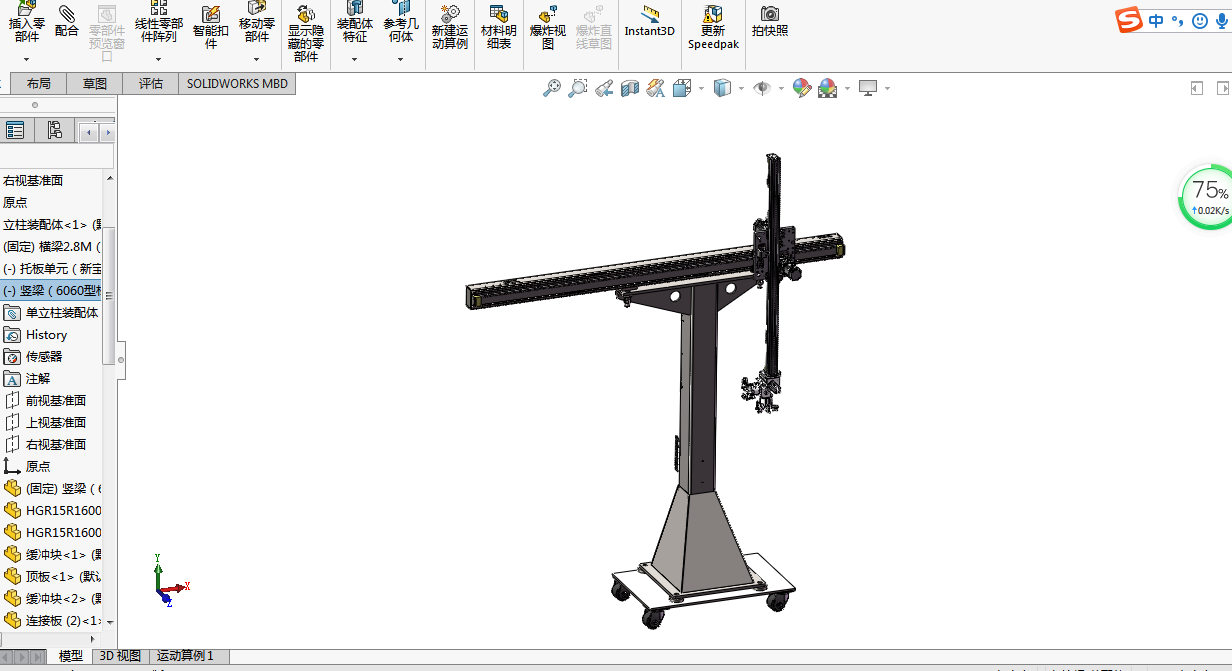Open the 运动算例 1 motion study tab
The width and height of the screenshot is (1232, 671).
pos(186,656)
